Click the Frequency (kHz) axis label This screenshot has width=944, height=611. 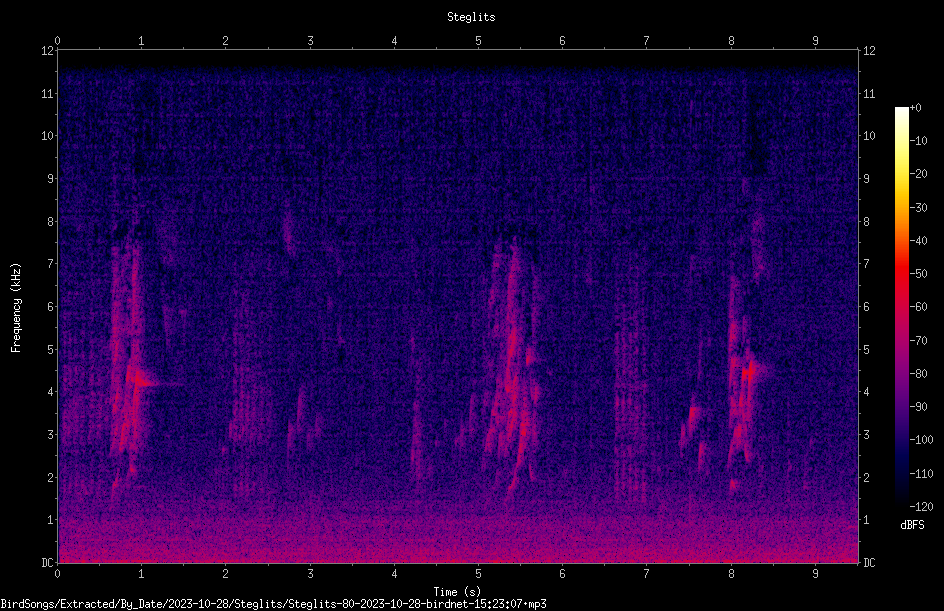point(16,308)
